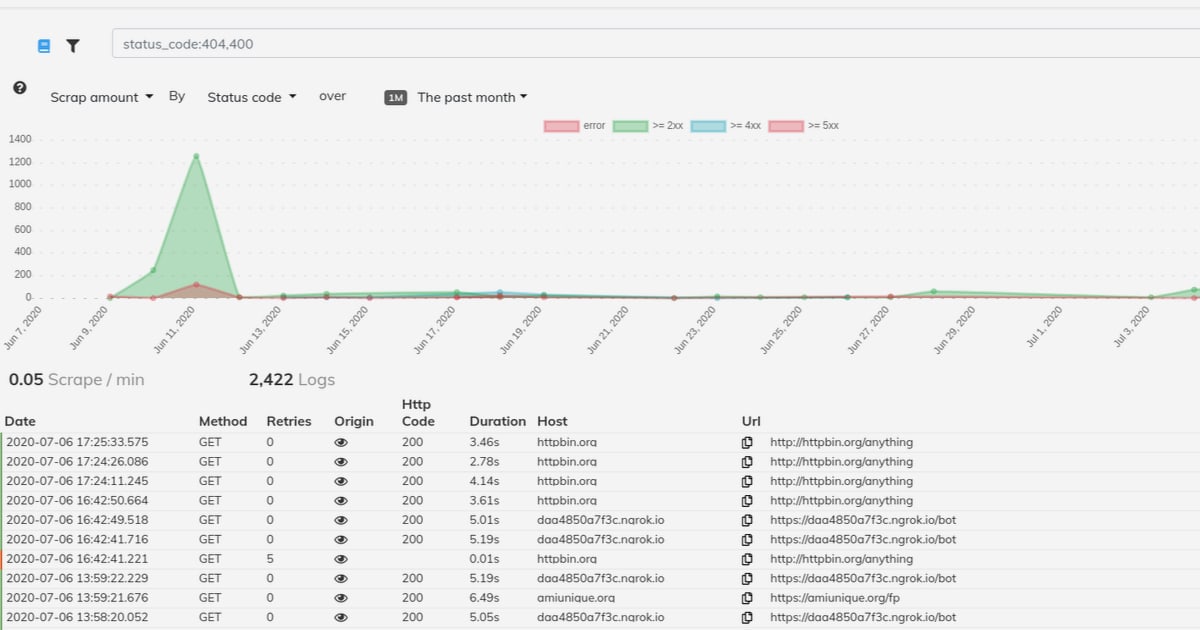Viewport: 1200px width, 630px height.
Task: Click the Duration column header
Action: pos(497,421)
